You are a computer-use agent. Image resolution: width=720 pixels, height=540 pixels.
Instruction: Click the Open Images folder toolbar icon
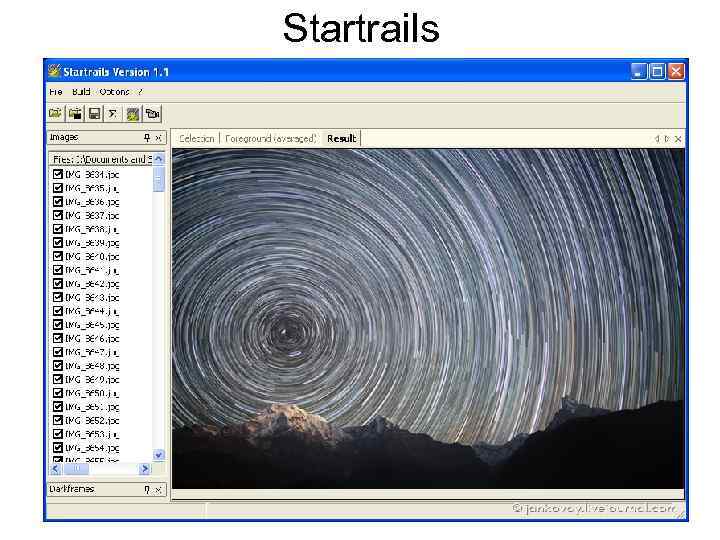pyautogui.click(x=56, y=113)
